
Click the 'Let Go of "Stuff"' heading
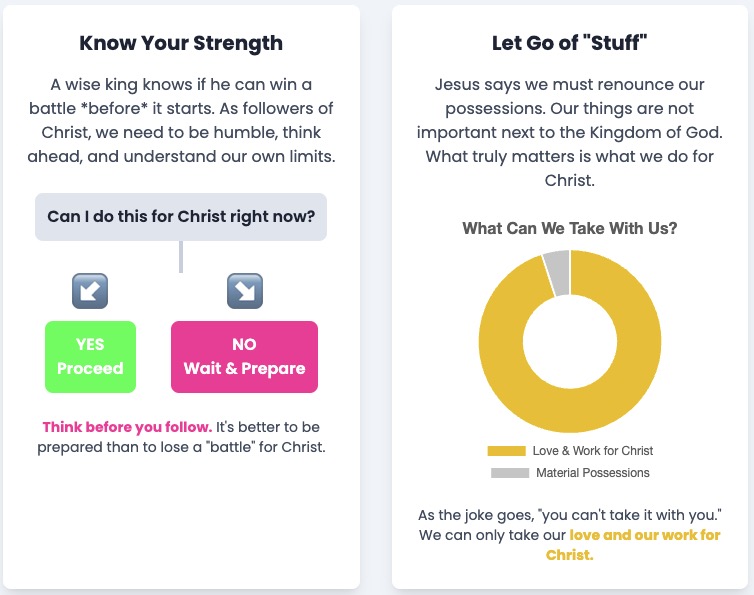coord(570,43)
